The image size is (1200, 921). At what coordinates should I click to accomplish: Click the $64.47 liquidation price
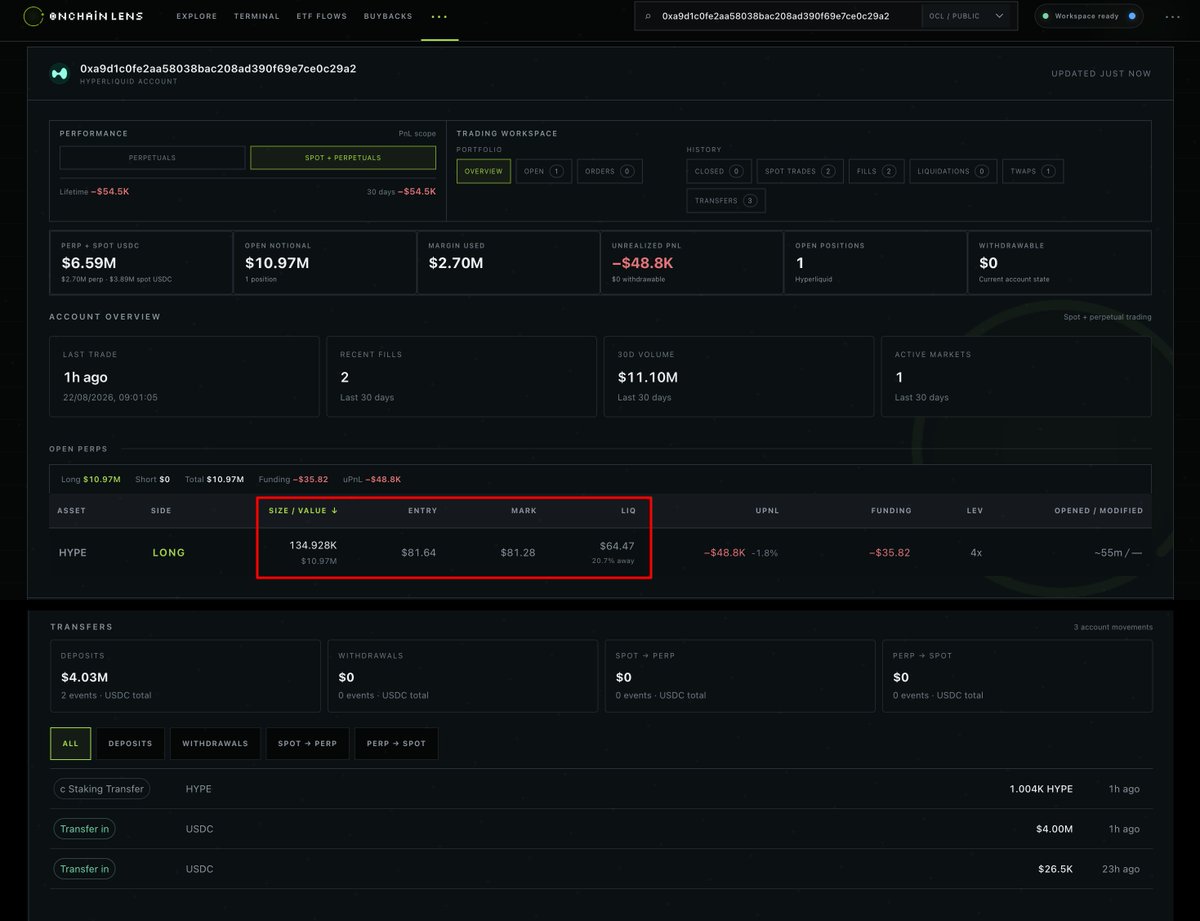coord(616,545)
